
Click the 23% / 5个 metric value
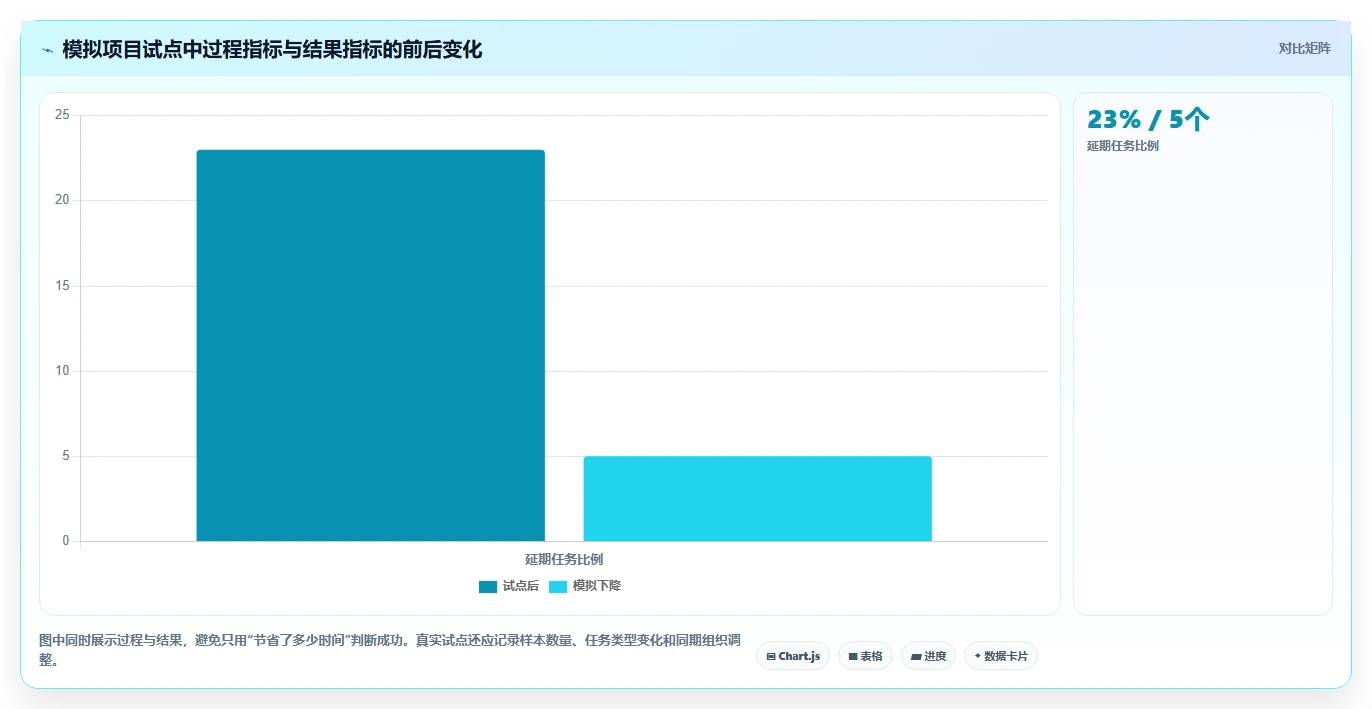pyautogui.click(x=1148, y=120)
